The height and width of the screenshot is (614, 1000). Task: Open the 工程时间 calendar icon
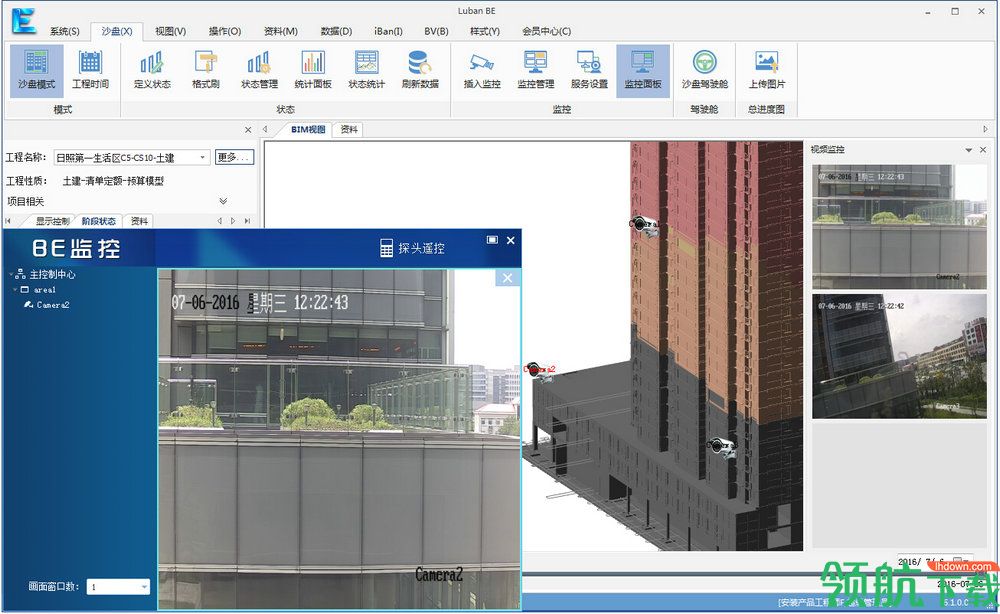coord(90,70)
